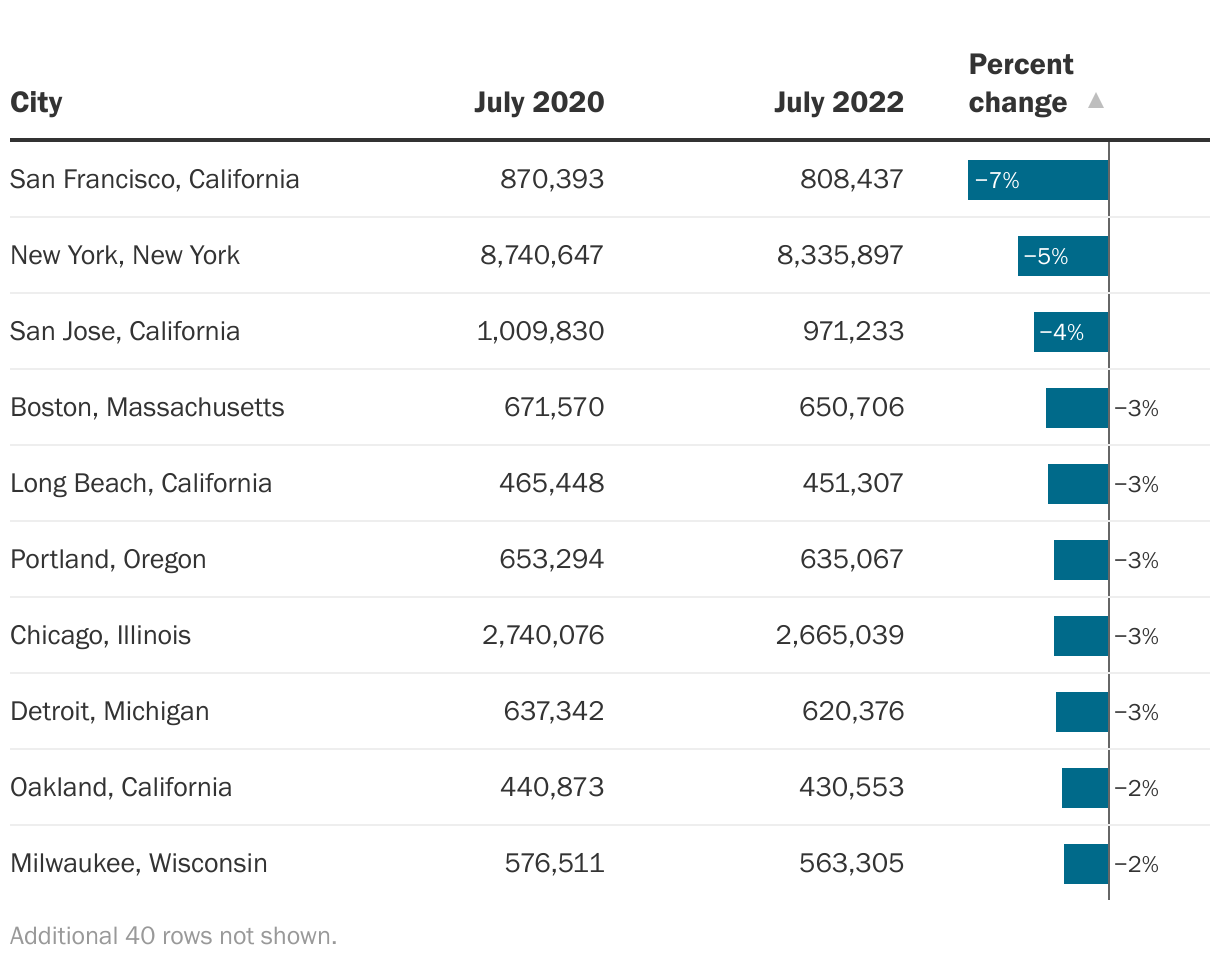1220x962 pixels.
Task: Click the Detroit, Michigan percent bar
Action: (1081, 712)
